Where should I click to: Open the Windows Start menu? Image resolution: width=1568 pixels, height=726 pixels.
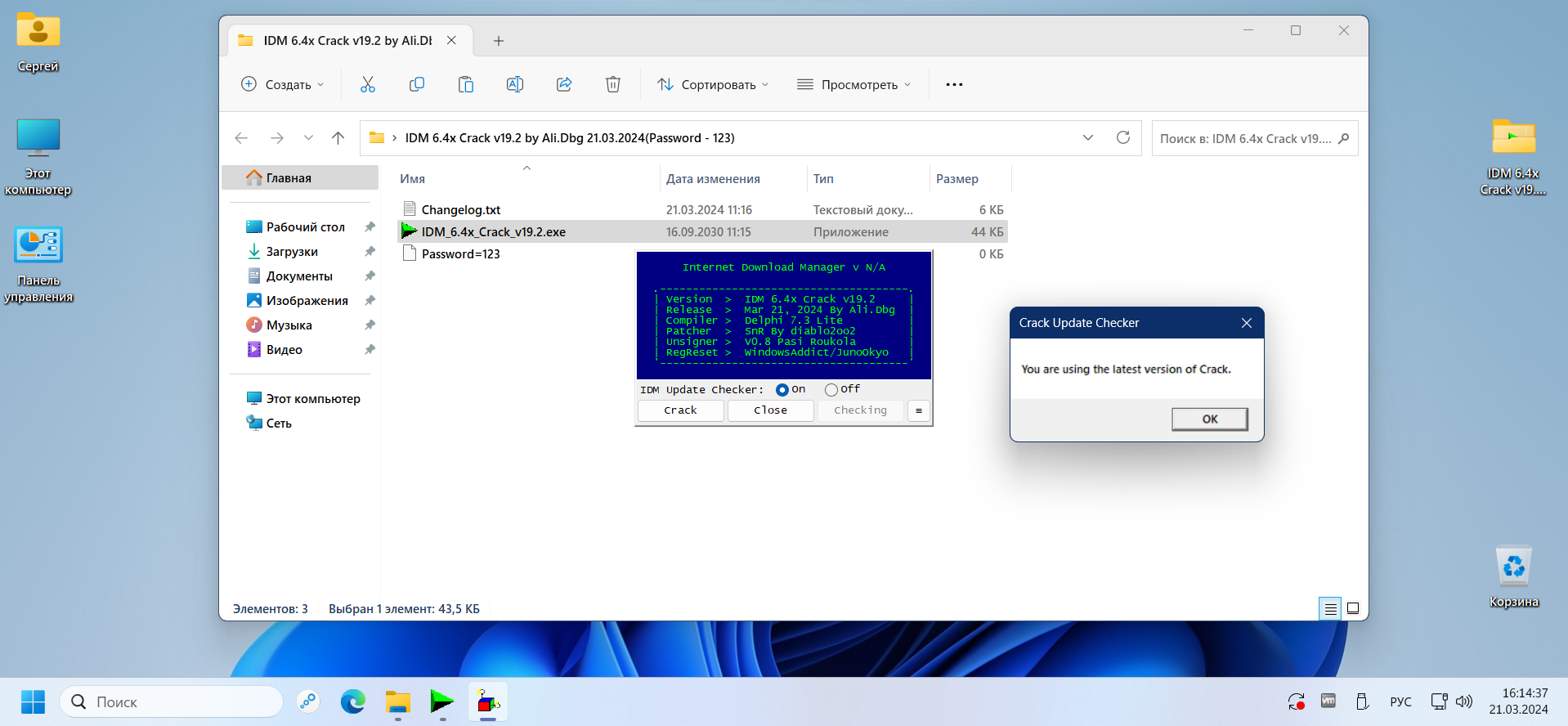33,701
